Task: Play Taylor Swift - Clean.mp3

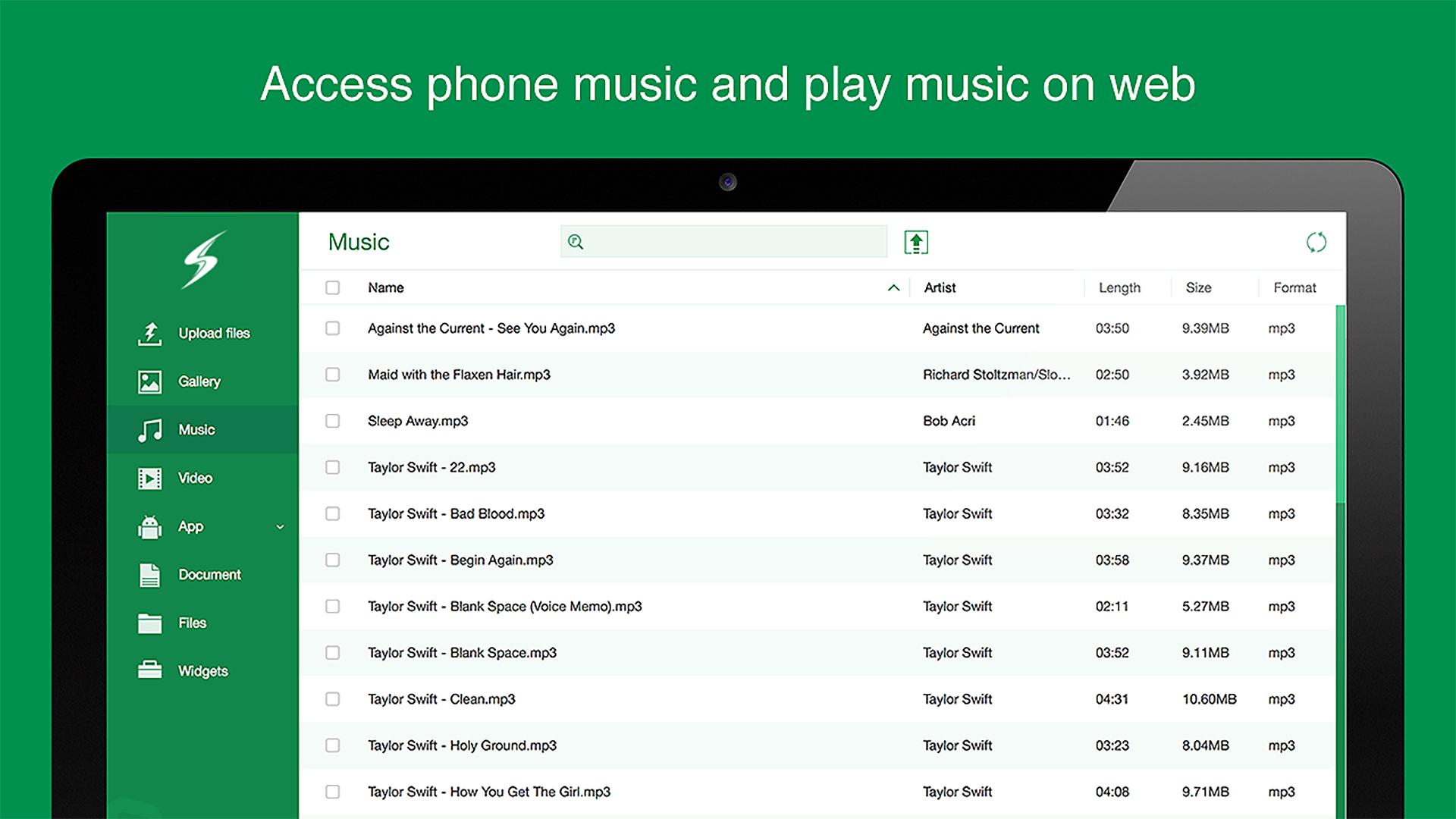Action: pos(441,699)
